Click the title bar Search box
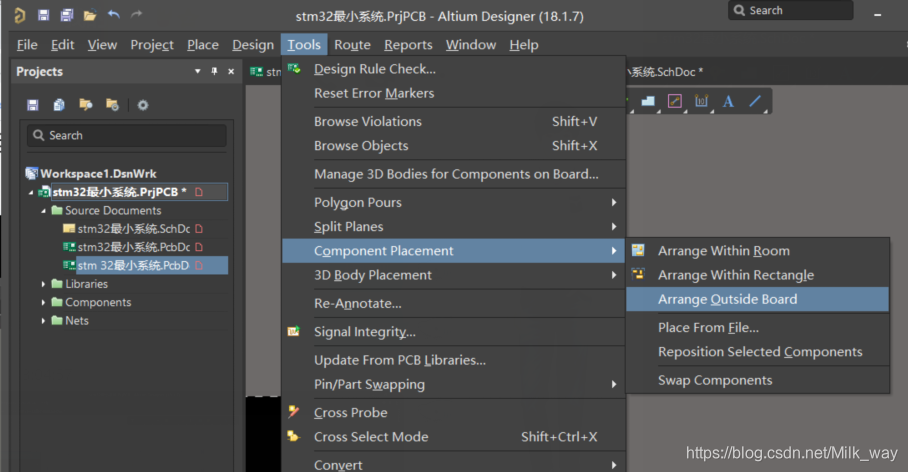 click(x=790, y=10)
